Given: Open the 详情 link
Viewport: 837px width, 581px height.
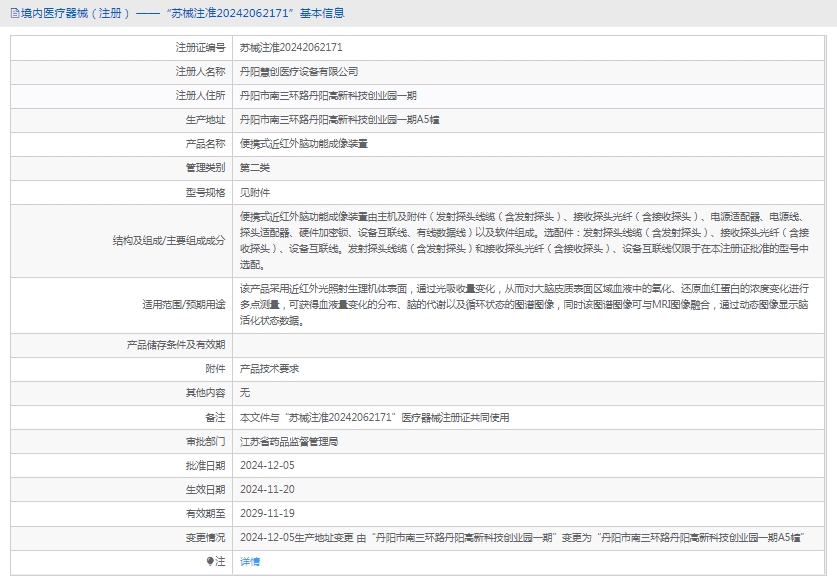Looking at the screenshot, I should click(250, 562).
